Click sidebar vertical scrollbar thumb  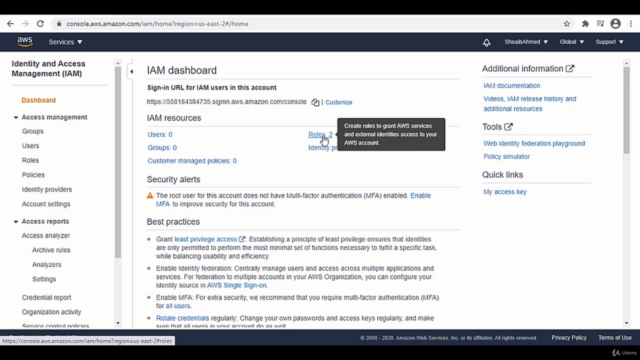118,162
